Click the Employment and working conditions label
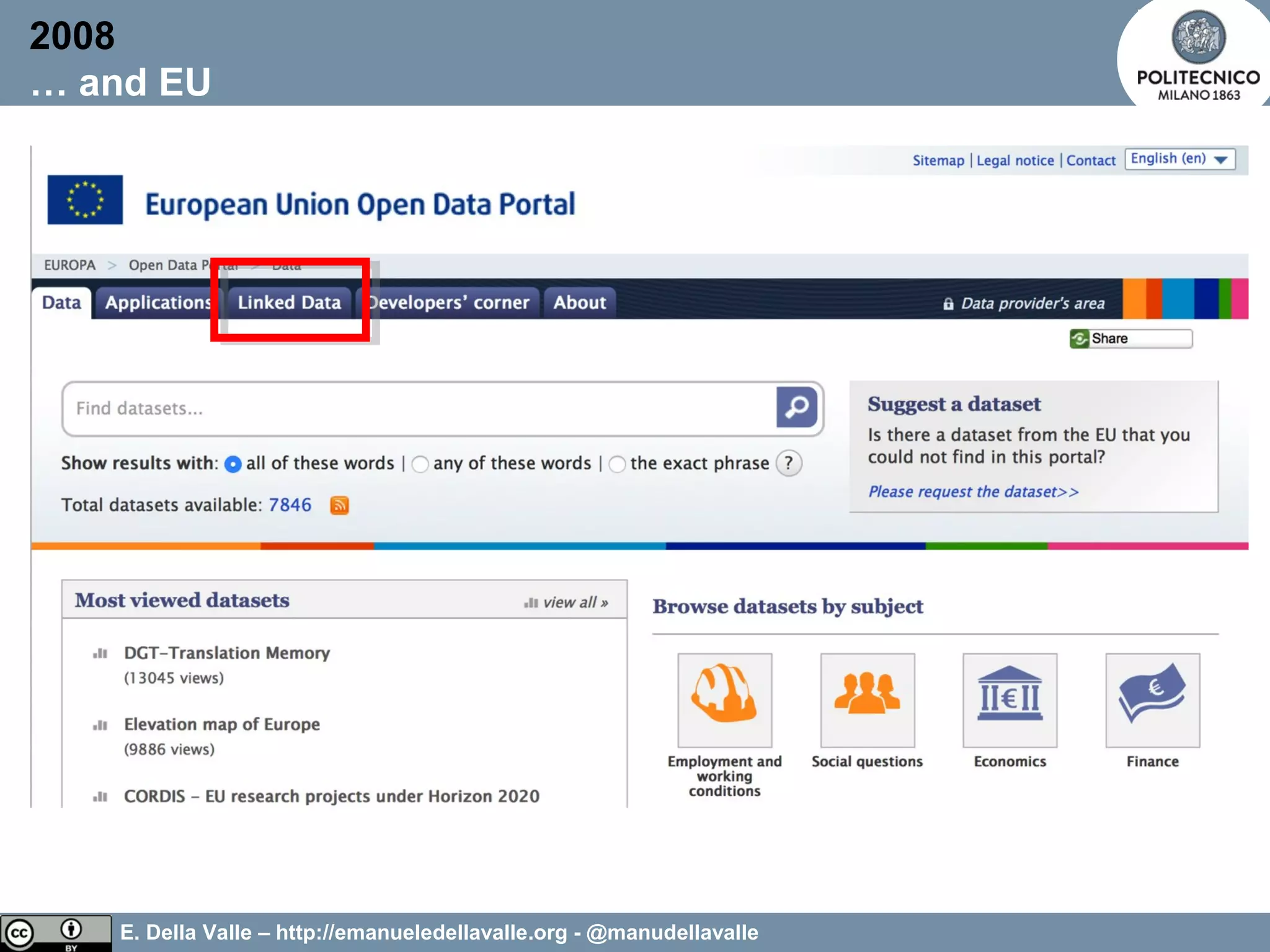The width and height of the screenshot is (1270, 952). (724, 776)
